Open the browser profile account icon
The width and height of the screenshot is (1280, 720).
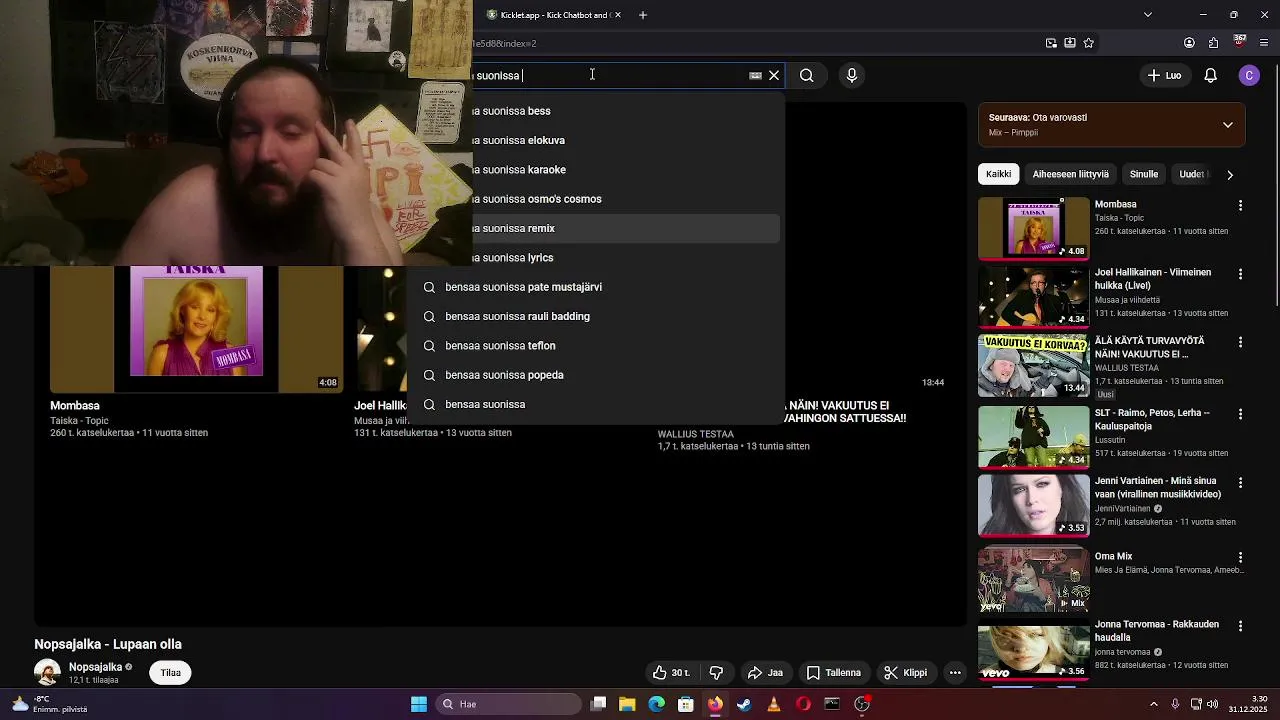point(1189,43)
